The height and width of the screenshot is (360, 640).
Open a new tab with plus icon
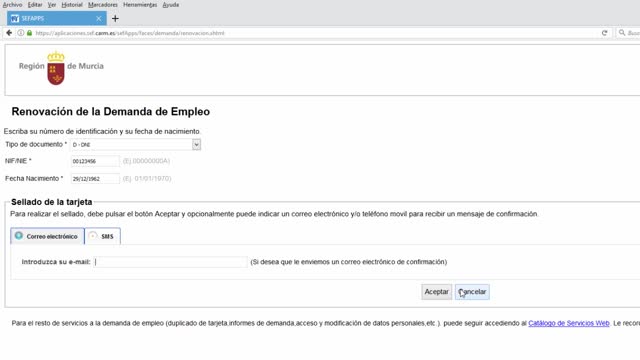[x=115, y=18]
